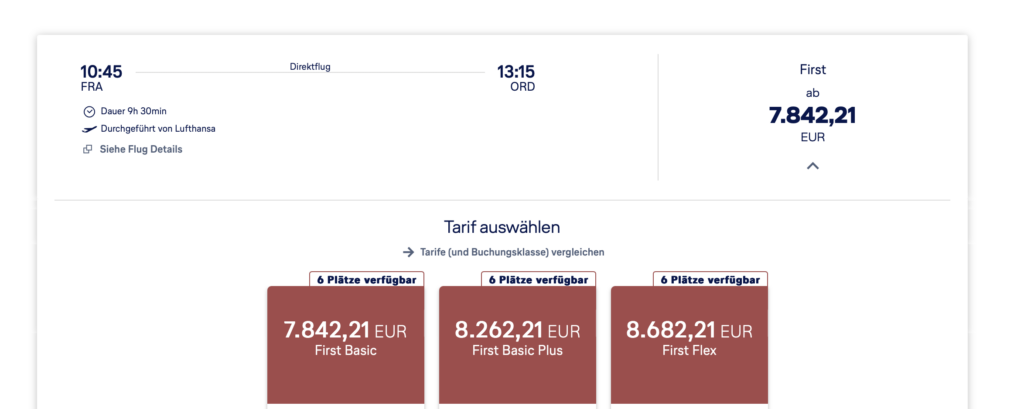Click the Tarif auswählen heading
The width and height of the screenshot is (1024, 409).
coord(502,227)
